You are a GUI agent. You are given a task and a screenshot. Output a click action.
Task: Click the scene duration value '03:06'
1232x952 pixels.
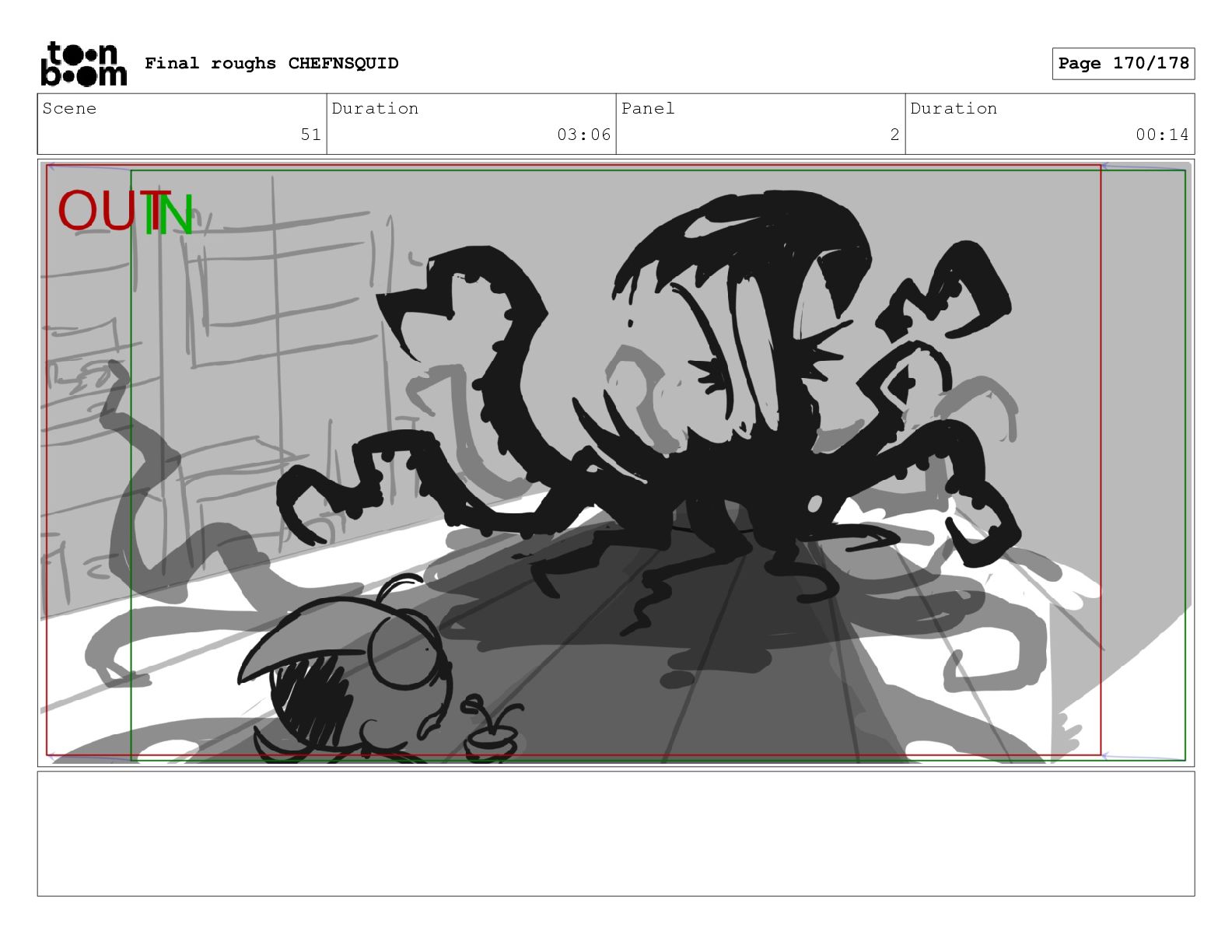pyautogui.click(x=583, y=135)
